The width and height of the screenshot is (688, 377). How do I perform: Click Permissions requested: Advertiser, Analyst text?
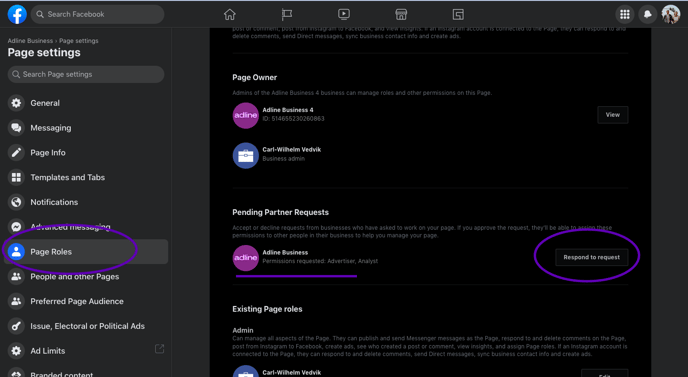click(320, 261)
